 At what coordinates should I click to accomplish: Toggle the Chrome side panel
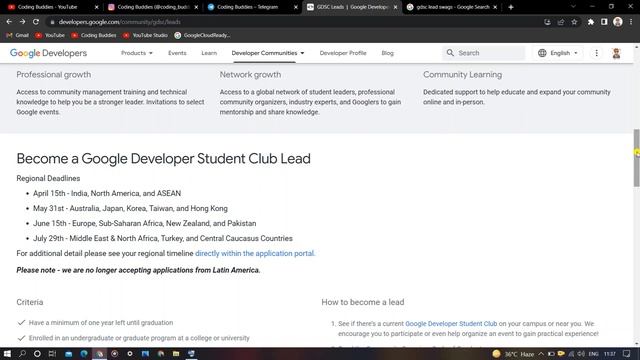[604, 22]
